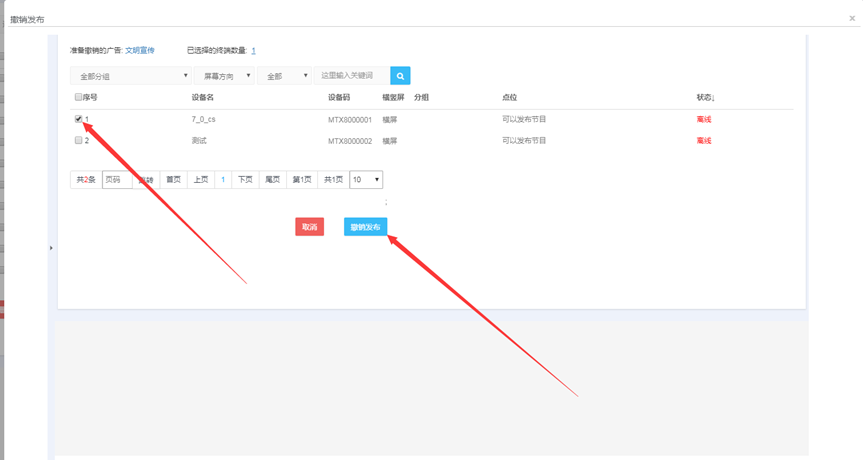Go to 首页 first page
The image size is (863, 460).
click(x=174, y=180)
